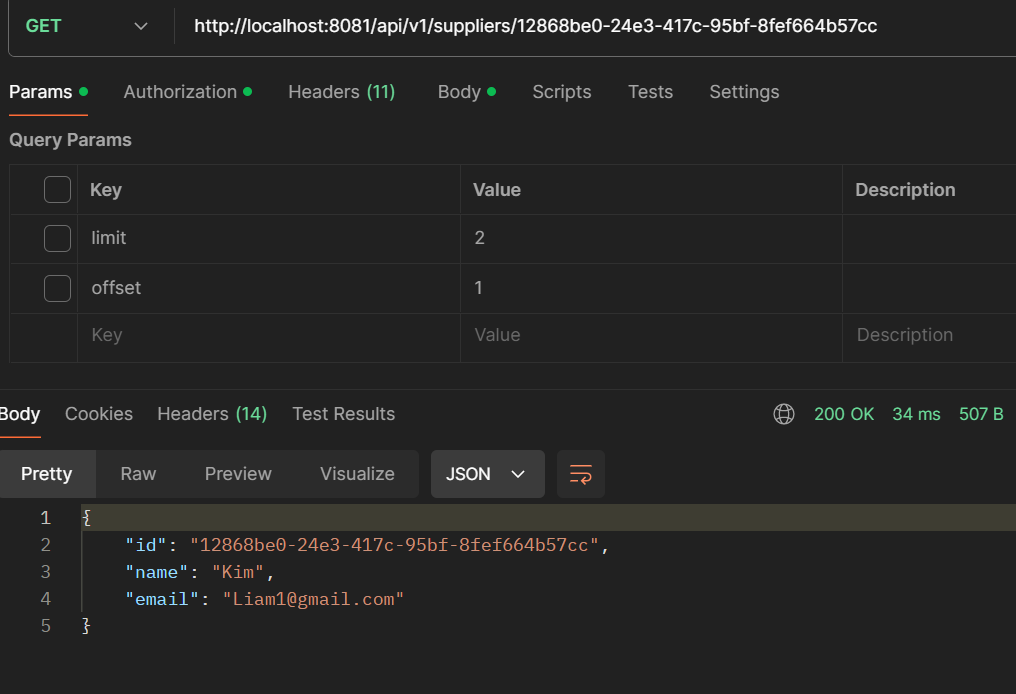Click the globe network information icon
Image resolution: width=1016 pixels, height=694 pixels.
784,414
